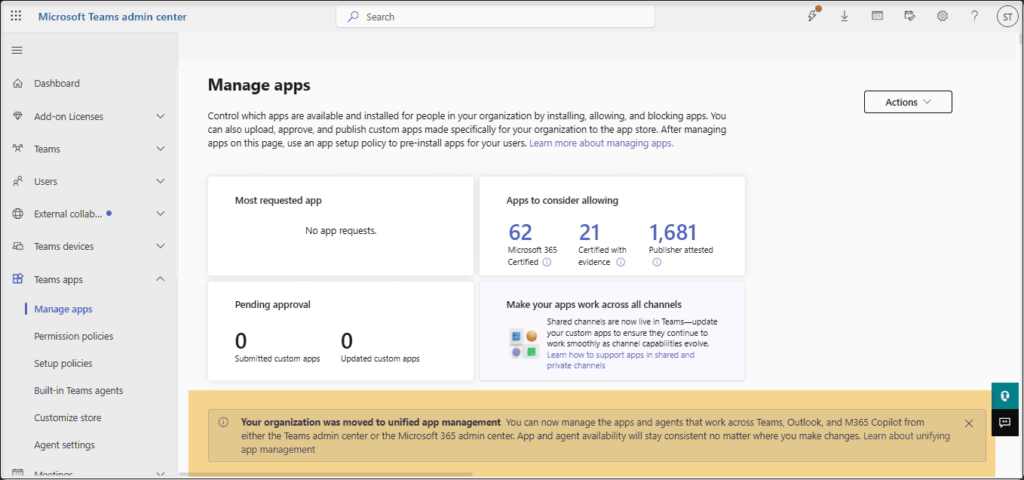
Task: Click the Teams people icon in sidebar
Action: click(18, 149)
